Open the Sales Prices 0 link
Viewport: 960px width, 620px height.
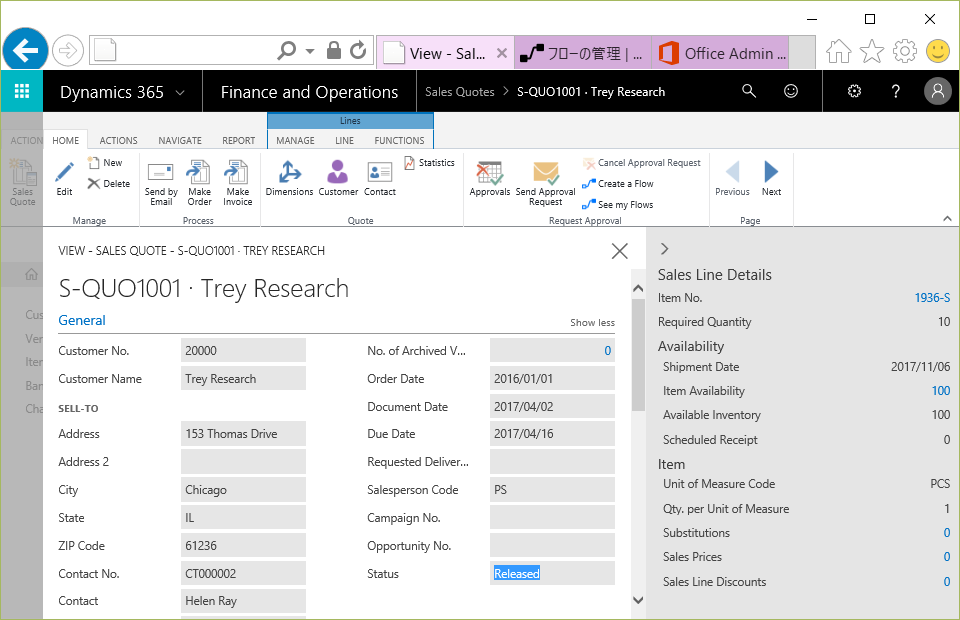pos(947,556)
